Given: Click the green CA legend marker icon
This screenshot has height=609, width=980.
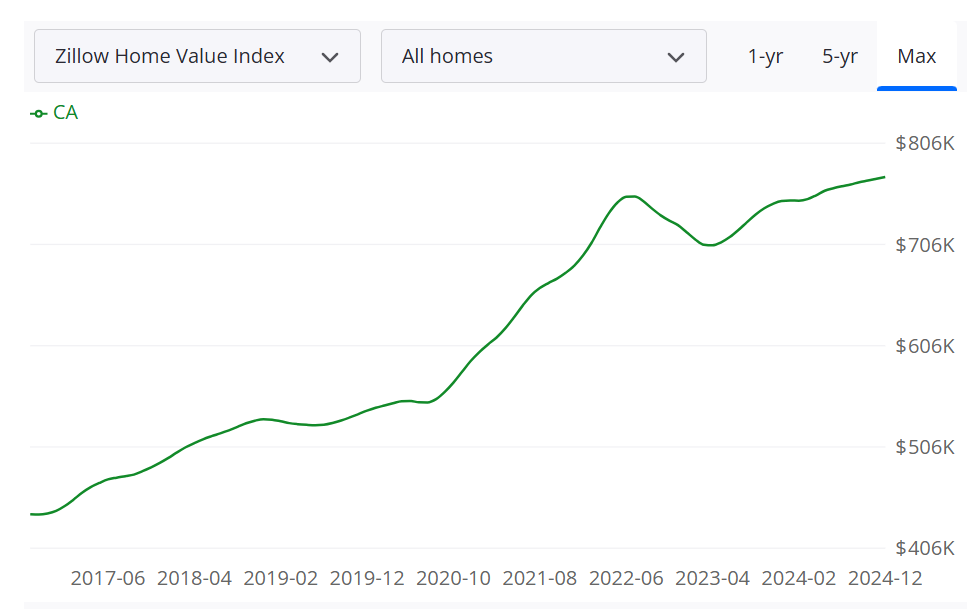Looking at the screenshot, I should point(39,113).
